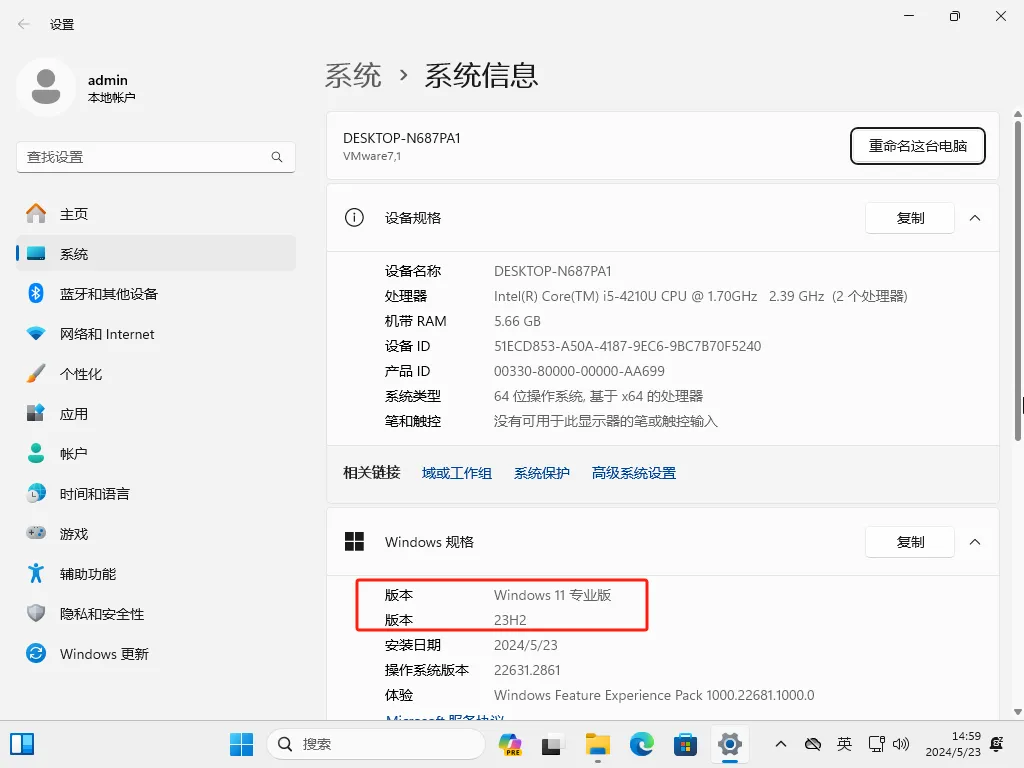Show hidden tray icons with the chevron

[780, 744]
